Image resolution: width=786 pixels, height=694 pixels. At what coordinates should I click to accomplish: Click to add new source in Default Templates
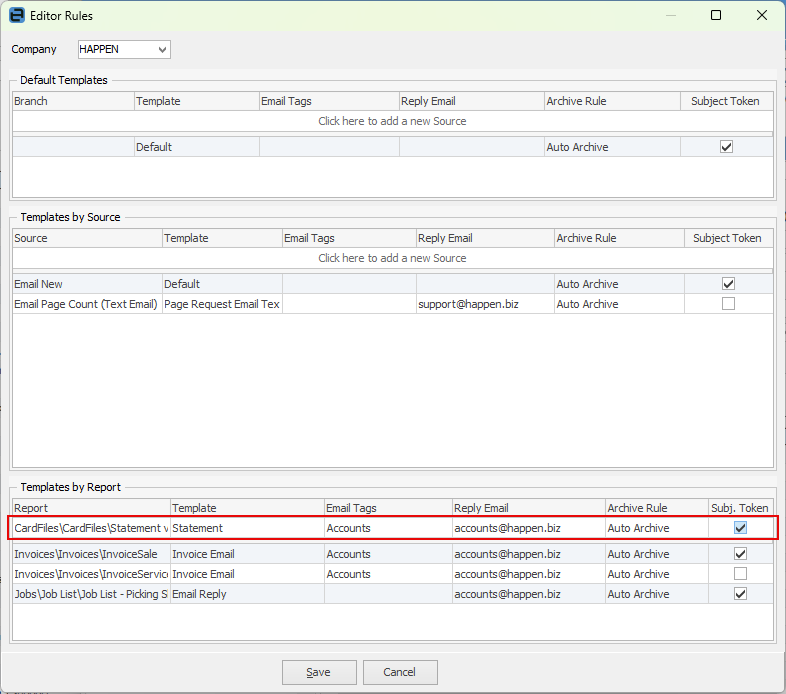[x=392, y=121]
